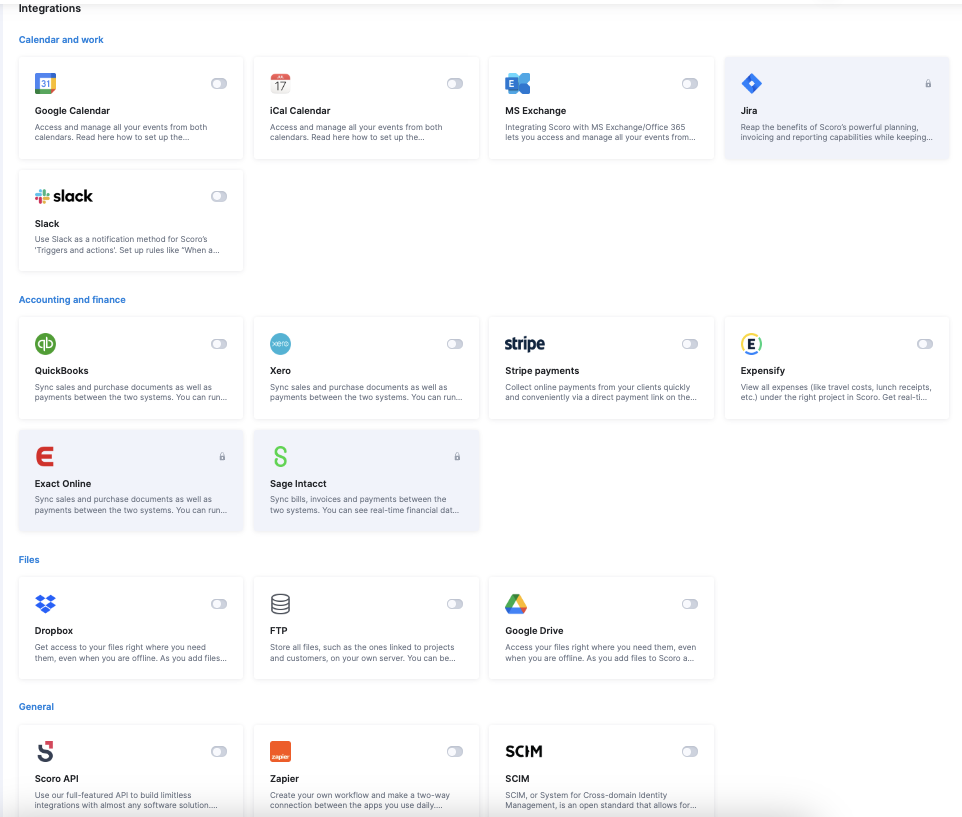The image size is (962, 817).
Task: Open the Google Drive card title
Action: (x=534, y=631)
